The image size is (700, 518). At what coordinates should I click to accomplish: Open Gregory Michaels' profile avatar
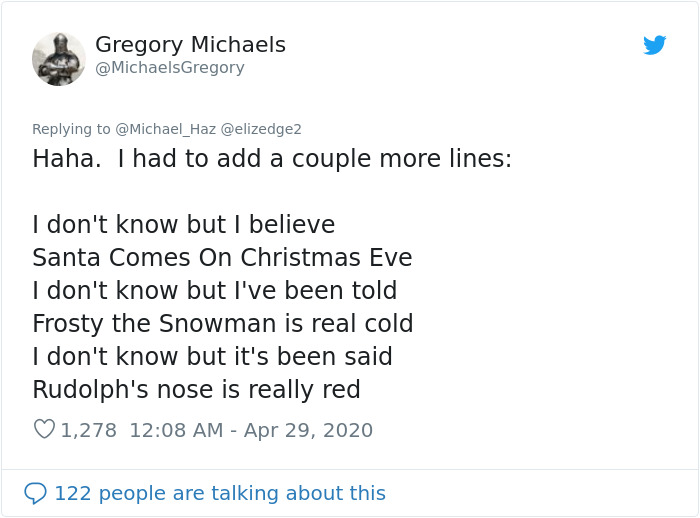(x=58, y=58)
